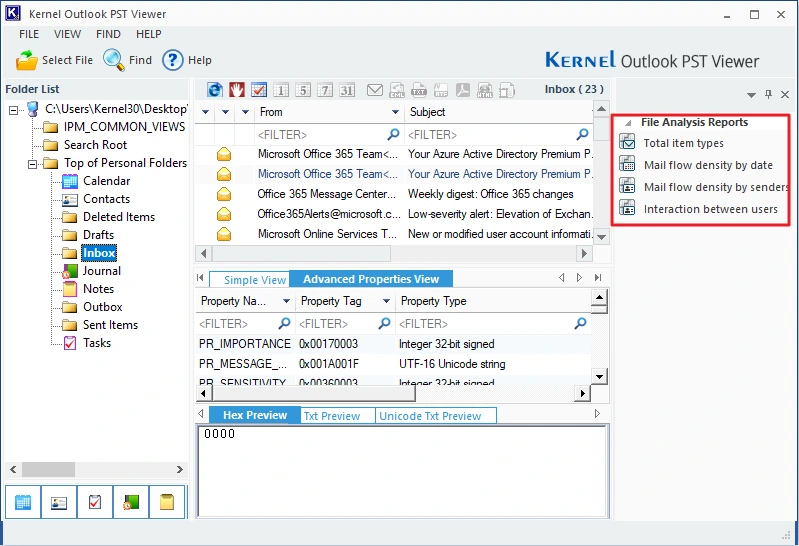The image size is (799, 546).
Task: Open the reports panel options dropdown arrow
Action: coord(751,95)
